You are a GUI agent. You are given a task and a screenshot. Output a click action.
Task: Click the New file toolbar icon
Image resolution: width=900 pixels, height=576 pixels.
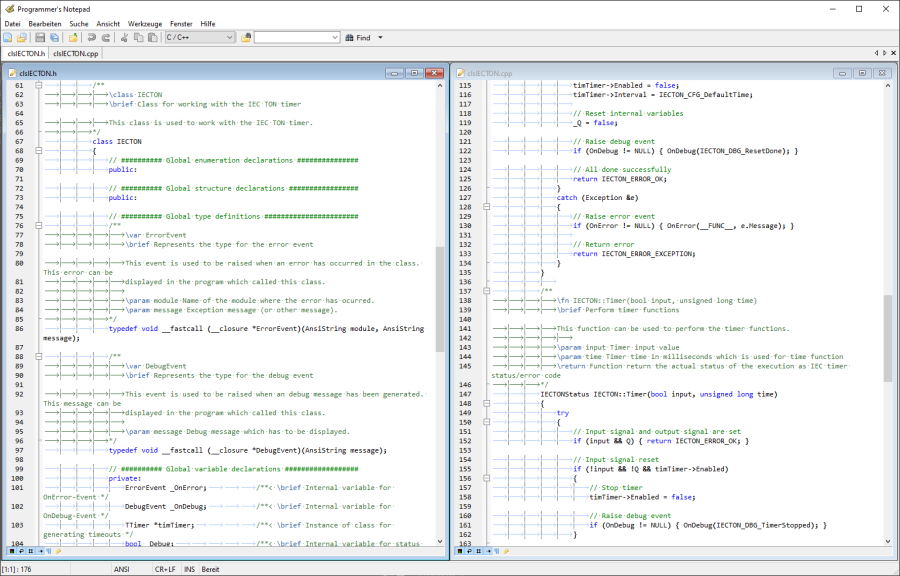pyautogui.click(x=8, y=37)
